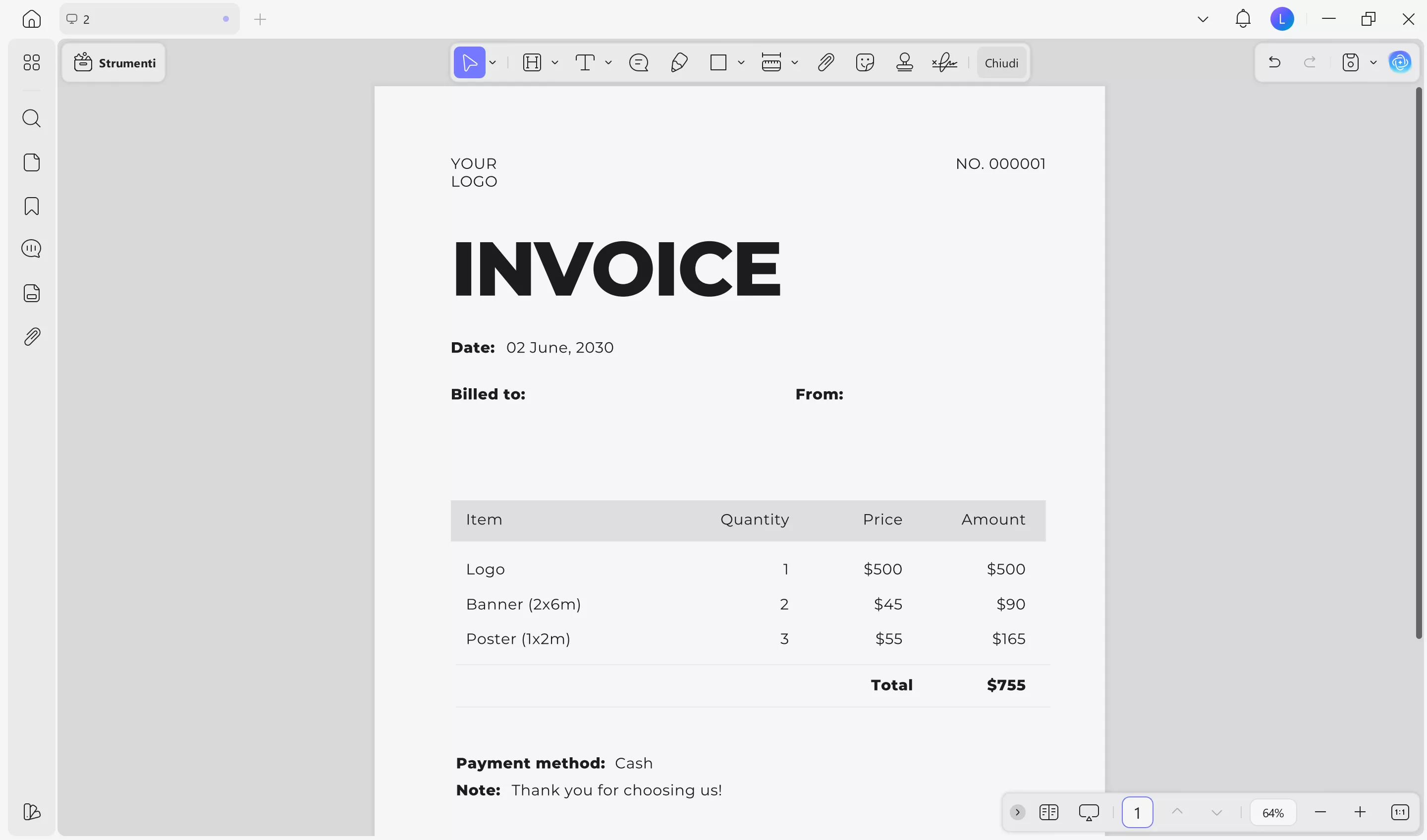Open the Strumenti tools menu
The image size is (1427, 840).
114,63
